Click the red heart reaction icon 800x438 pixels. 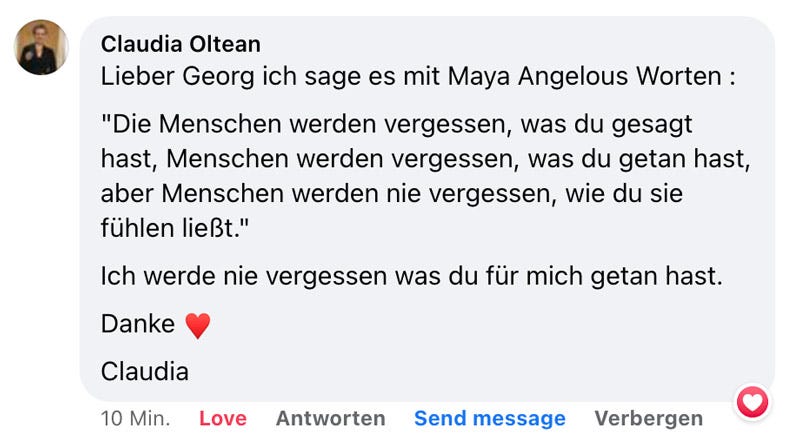pyautogui.click(x=752, y=402)
